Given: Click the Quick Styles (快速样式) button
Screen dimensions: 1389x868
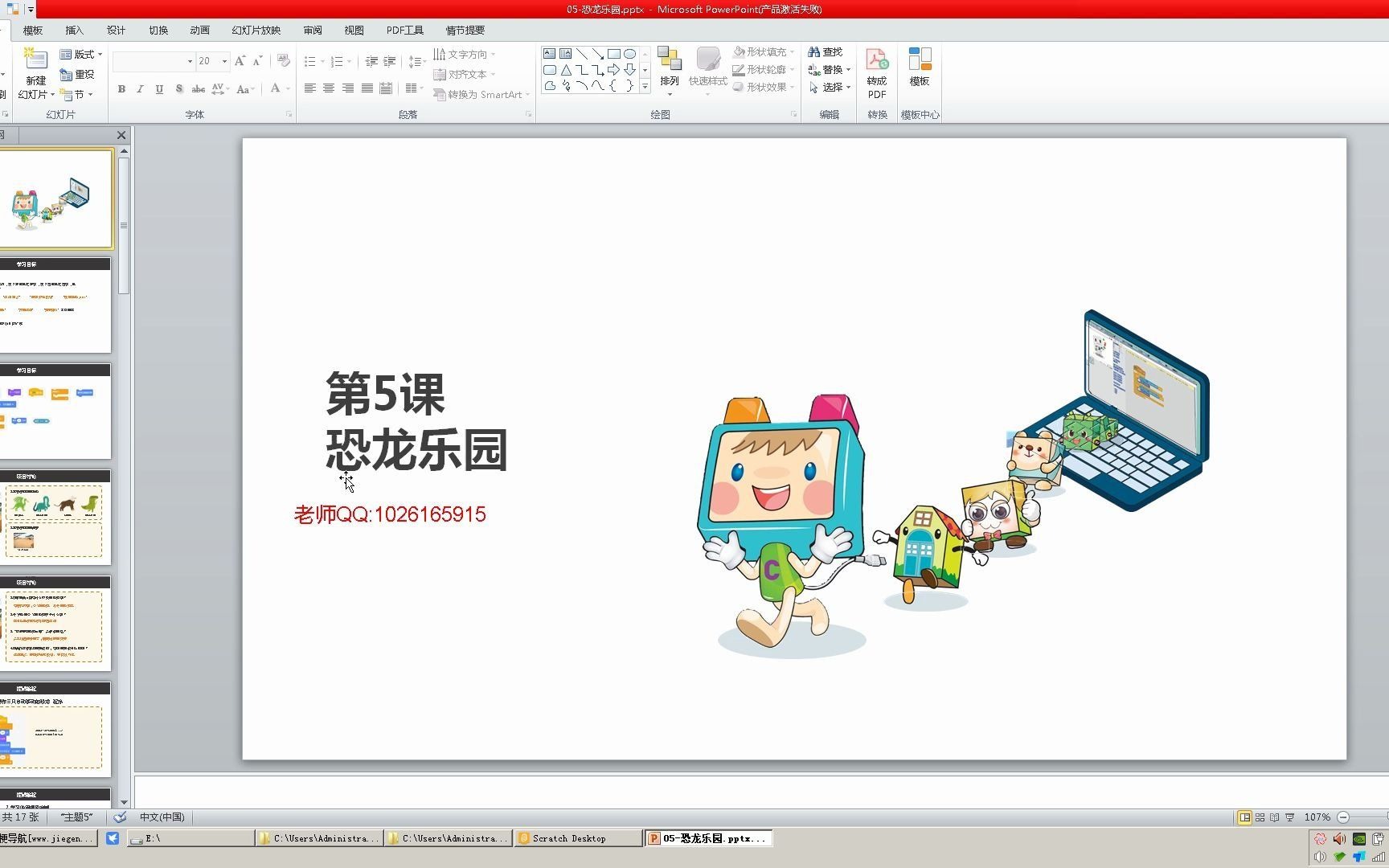Looking at the screenshot, I should coord(707,72).
